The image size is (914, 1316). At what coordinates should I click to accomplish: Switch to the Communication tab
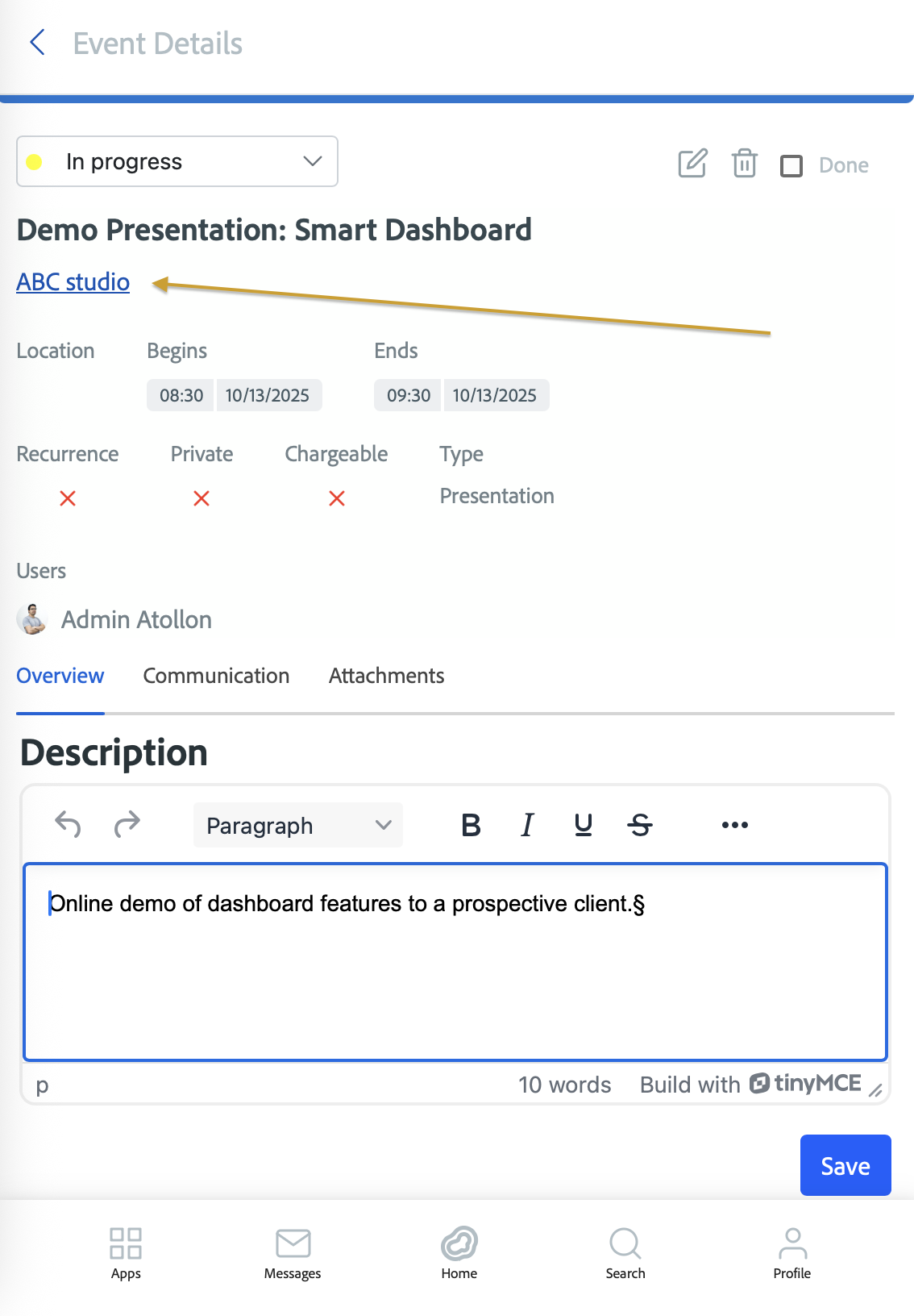216,676
